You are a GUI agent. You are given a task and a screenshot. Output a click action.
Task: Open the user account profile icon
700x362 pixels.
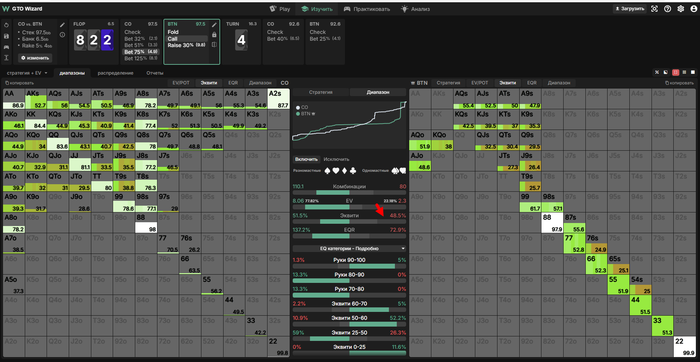tap(693, 9)
